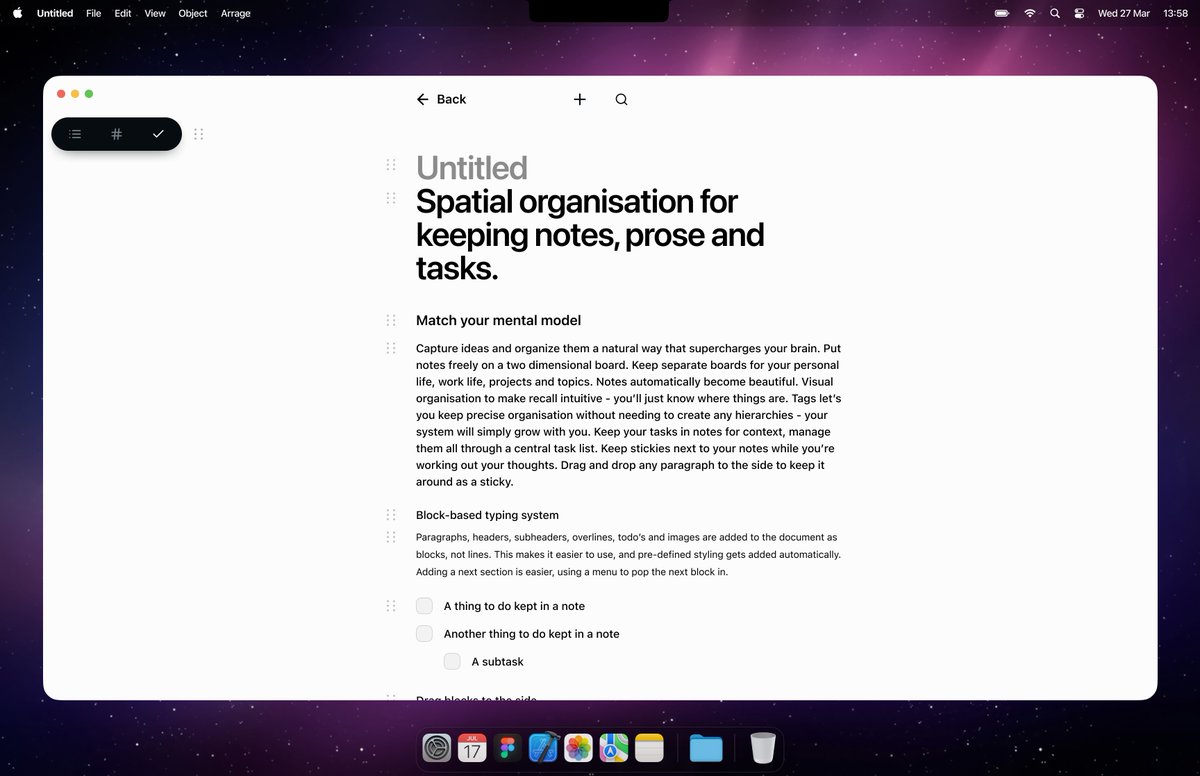
Task: Click the drag handle next to A thing to do
Action: [391, 606]
